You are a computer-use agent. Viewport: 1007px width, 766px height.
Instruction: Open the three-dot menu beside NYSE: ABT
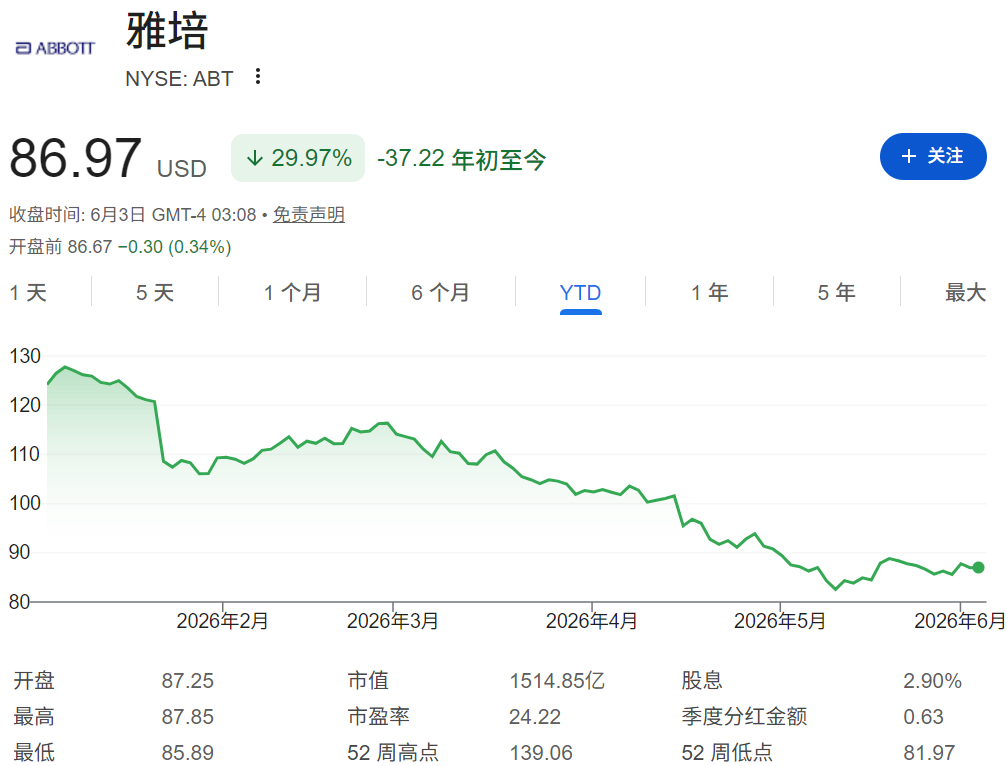[258, 76]
